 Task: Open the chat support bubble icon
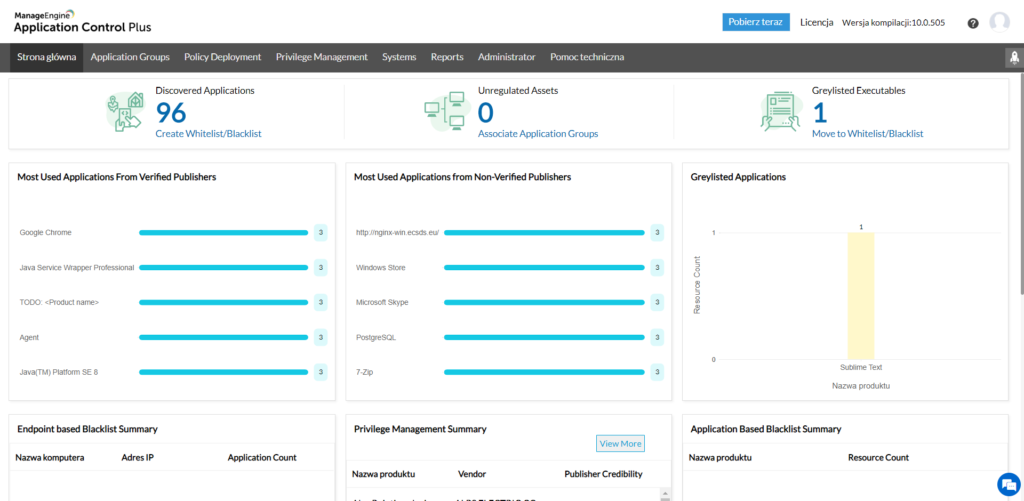coord(1006,483)
